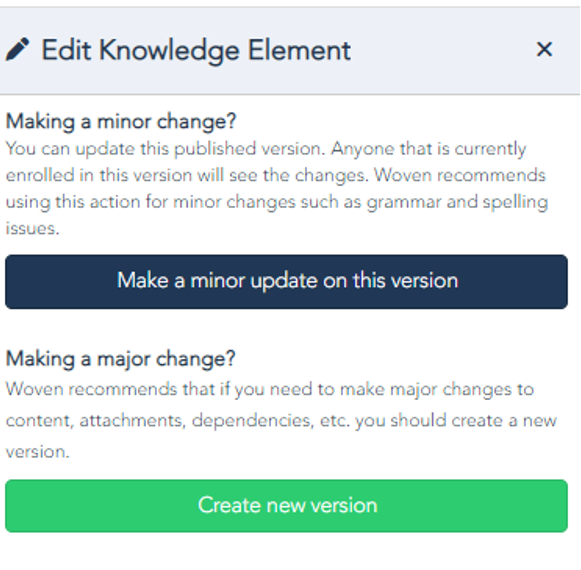Click the word version. ending the major paragraph
Image resolution: width=581 pixels, height=570 pixels.
tap(37, 452)
